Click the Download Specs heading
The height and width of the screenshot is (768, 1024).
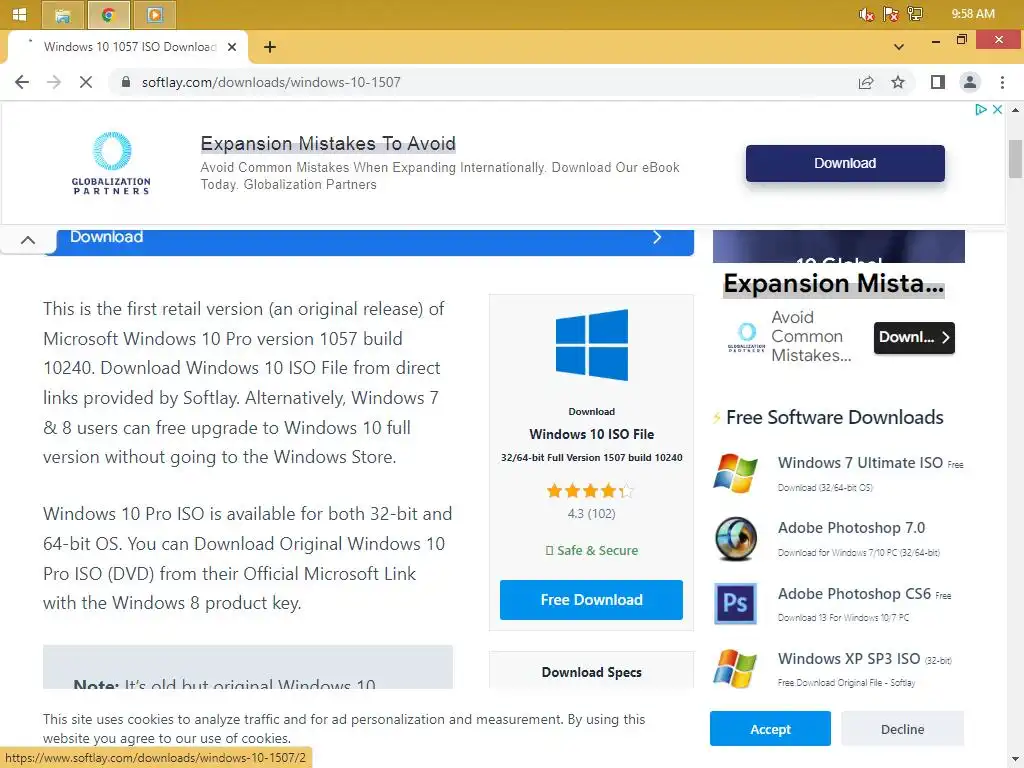point(592,672)
